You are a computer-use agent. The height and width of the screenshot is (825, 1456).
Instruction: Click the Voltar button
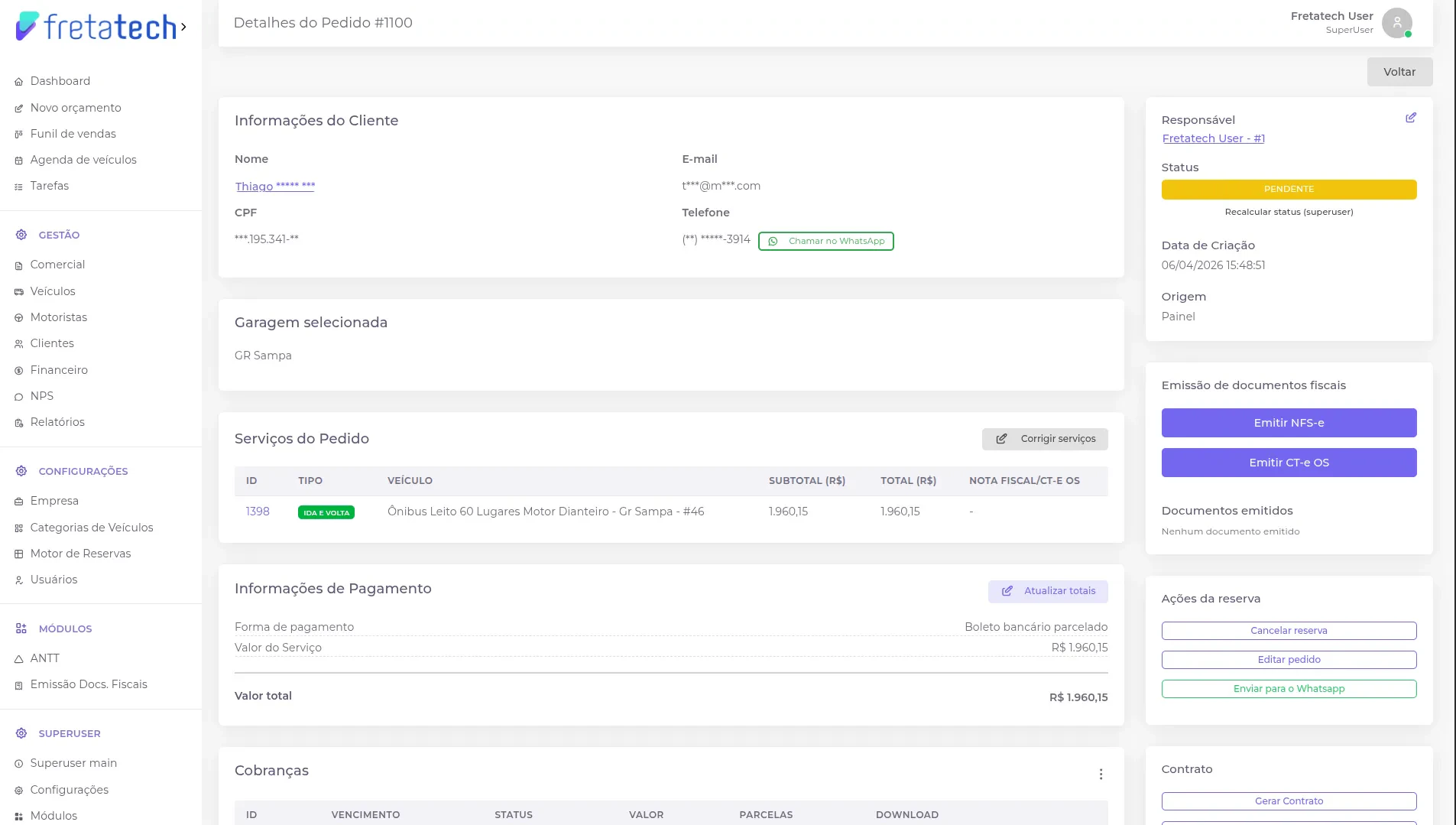[x=1399, y=72]
